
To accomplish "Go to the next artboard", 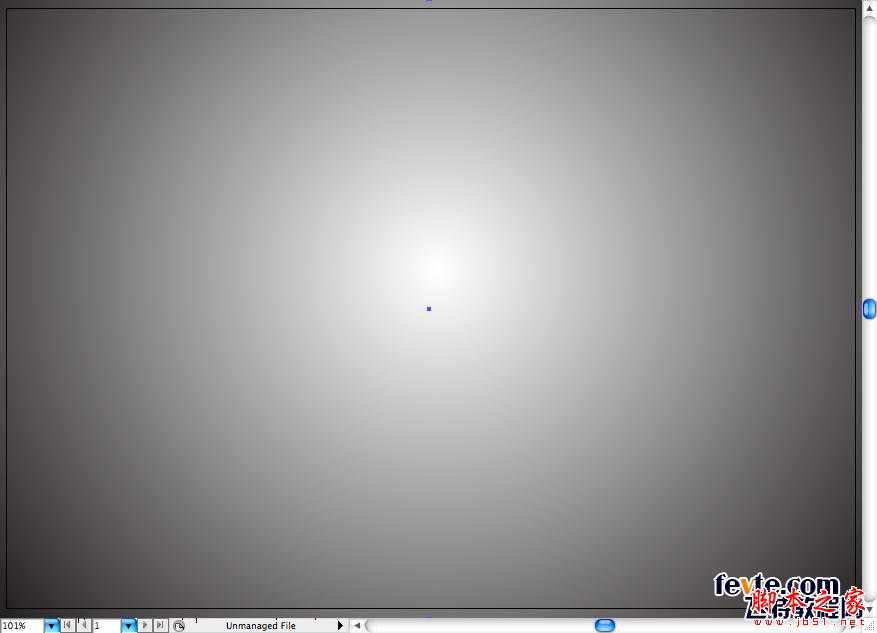I will (x=145, y=625).
